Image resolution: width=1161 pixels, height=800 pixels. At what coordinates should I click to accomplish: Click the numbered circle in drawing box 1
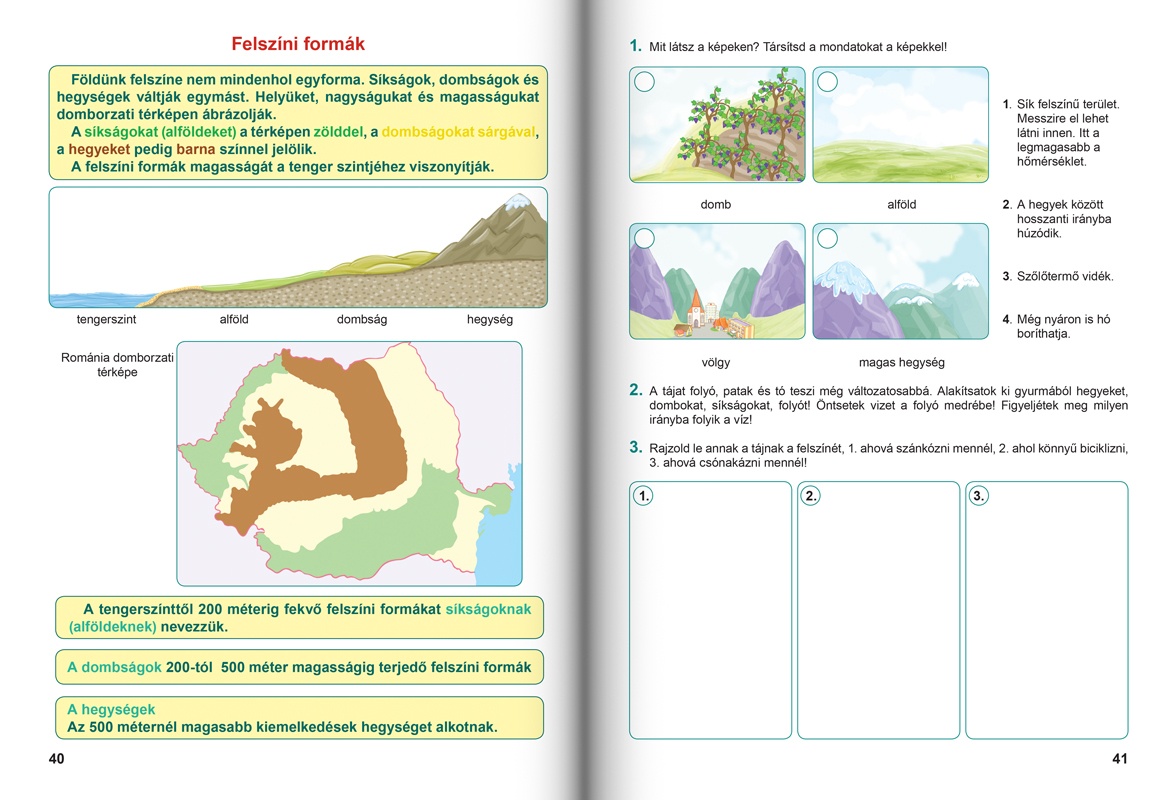click(644, 496)
